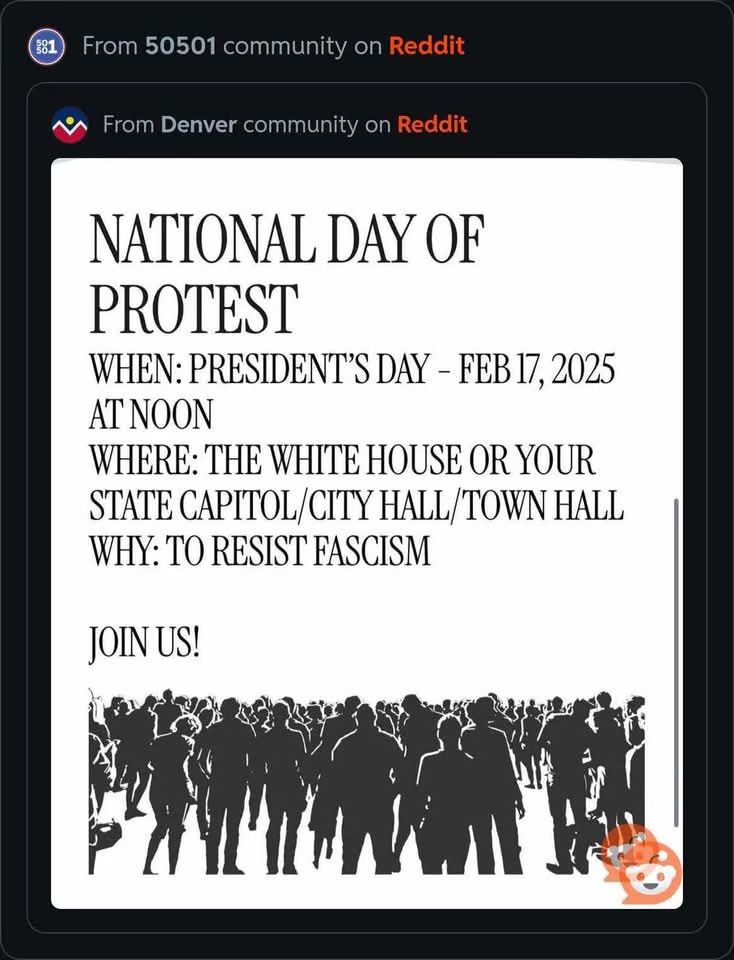
Task: Click the STATE CAPITOL/CITY HALL/TOWN HALL text
Action: [x=356, y=504]
